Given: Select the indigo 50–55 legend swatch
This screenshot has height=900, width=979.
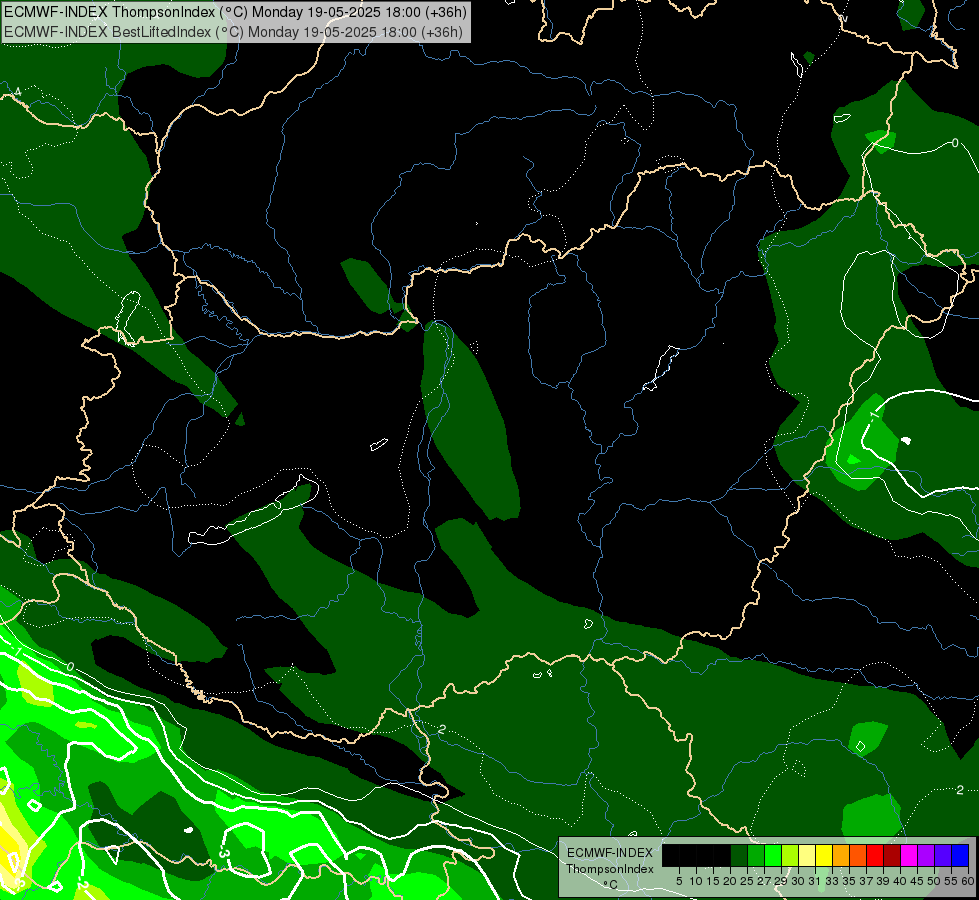Looking at the screenshot, I should (943, 855).
